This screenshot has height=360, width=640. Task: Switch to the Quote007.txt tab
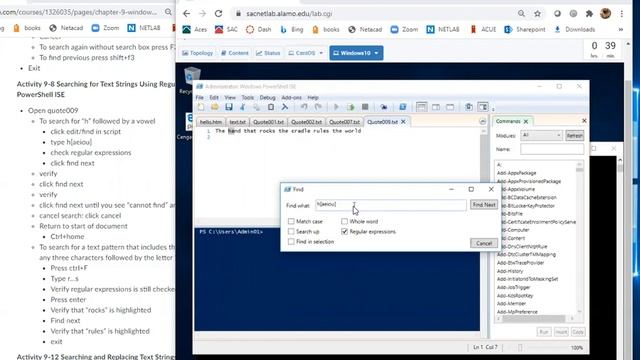coord(344,122)
